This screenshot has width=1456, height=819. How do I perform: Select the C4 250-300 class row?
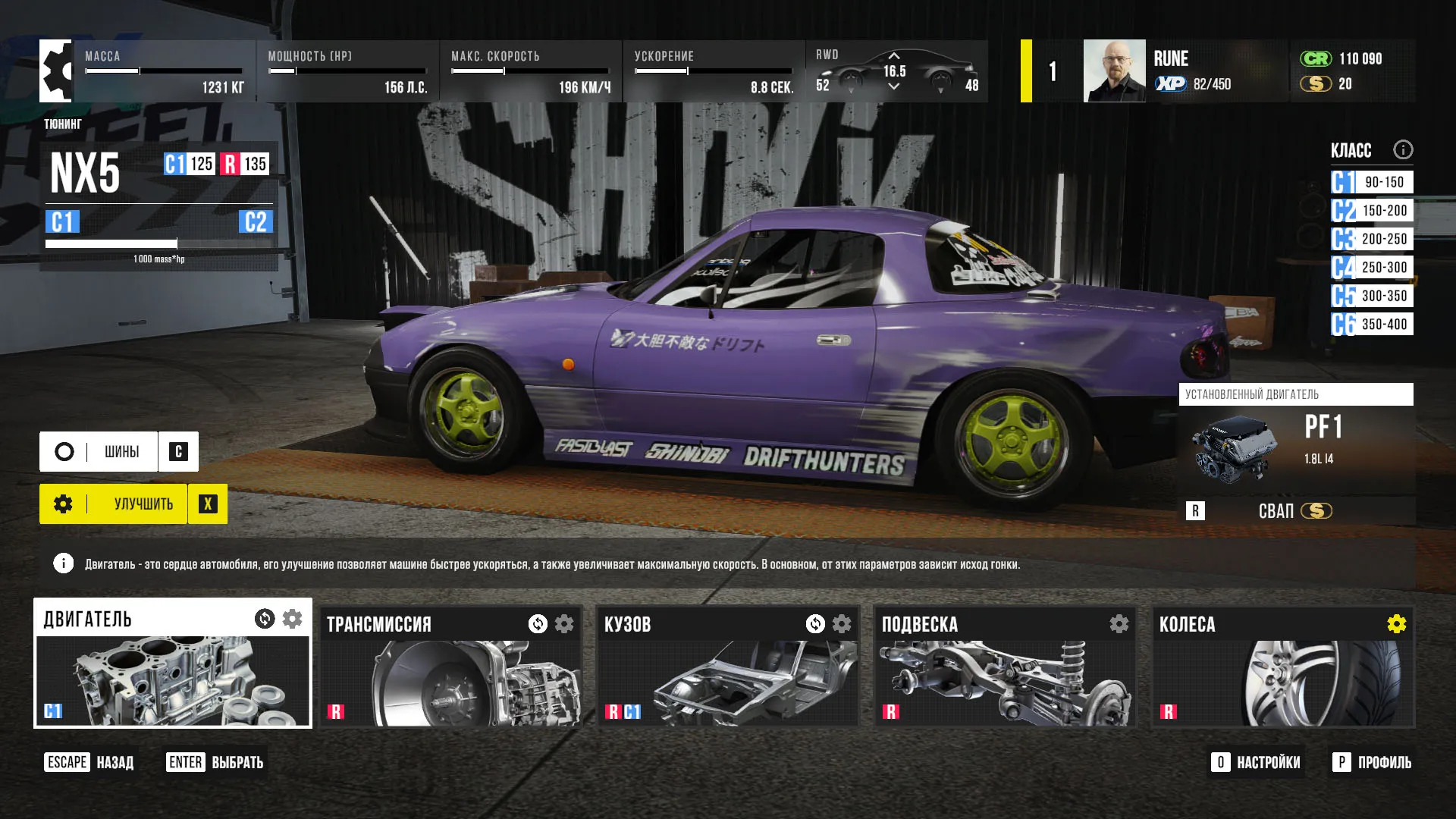click(1372, 267)
